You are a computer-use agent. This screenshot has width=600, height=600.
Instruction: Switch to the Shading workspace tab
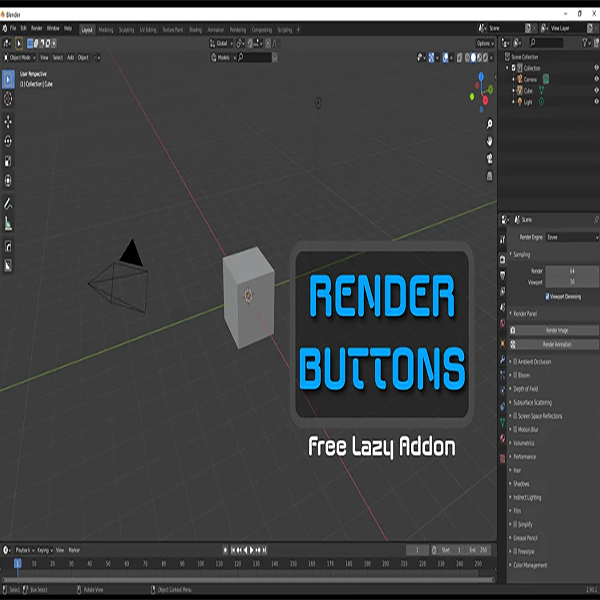pos(195,30)
